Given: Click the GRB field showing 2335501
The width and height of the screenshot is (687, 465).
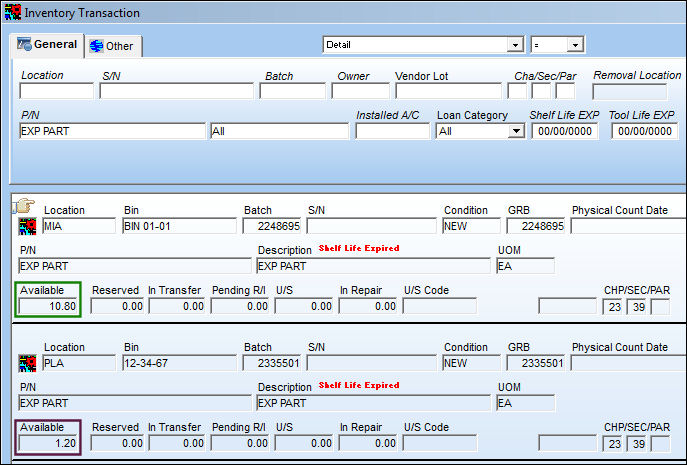Looking at the screenshot, I should 536,363.
